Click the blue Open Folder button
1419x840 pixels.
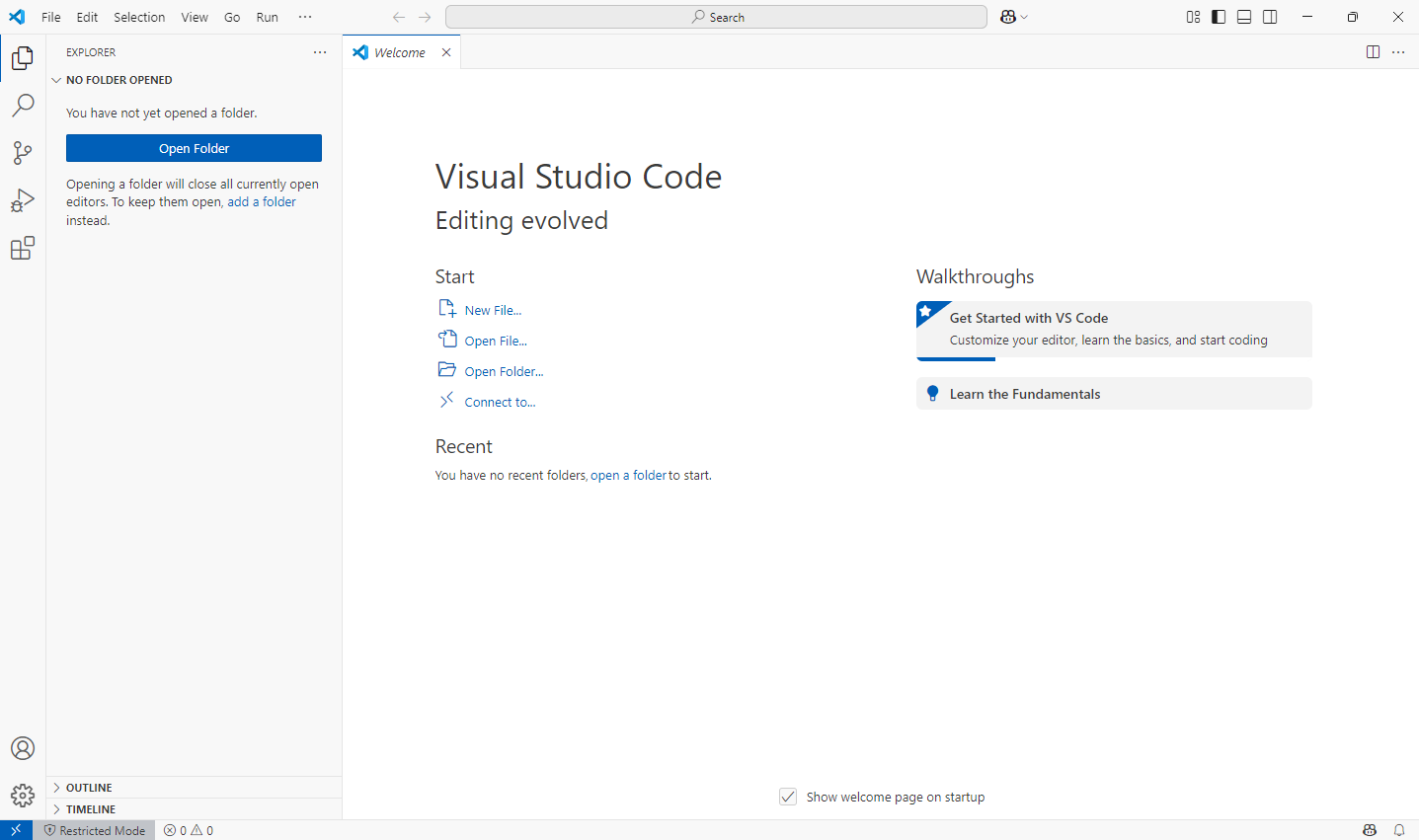pyautogui.click(x=194, y=148)
